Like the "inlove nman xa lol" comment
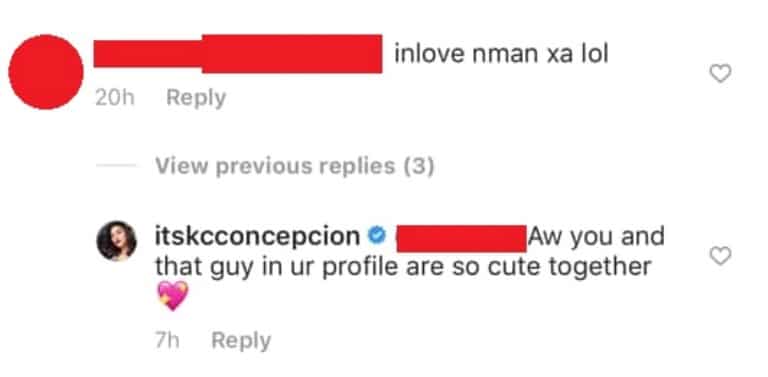768x377 pixels. (x=720, y=73)
